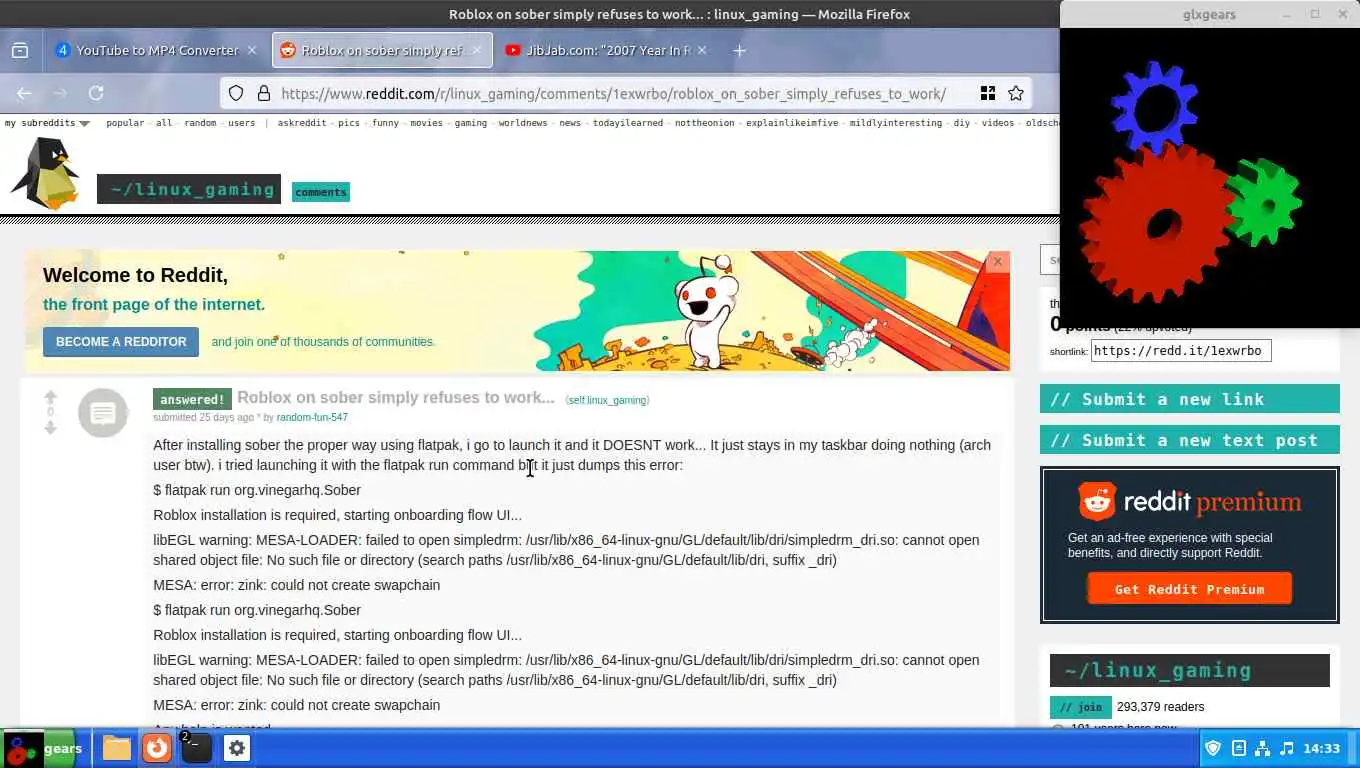Click the answered! flair tag
Viewport: 1360px width, 768px height.
pyautogui.click(x=192, y=399)
